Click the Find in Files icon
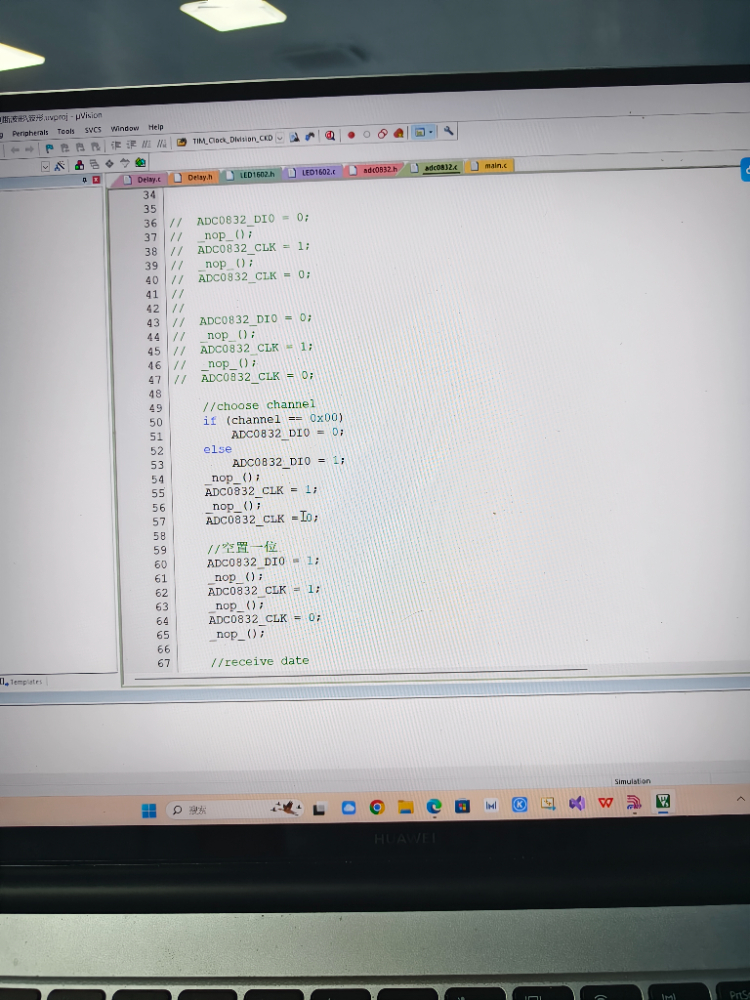 pos(294,137)
